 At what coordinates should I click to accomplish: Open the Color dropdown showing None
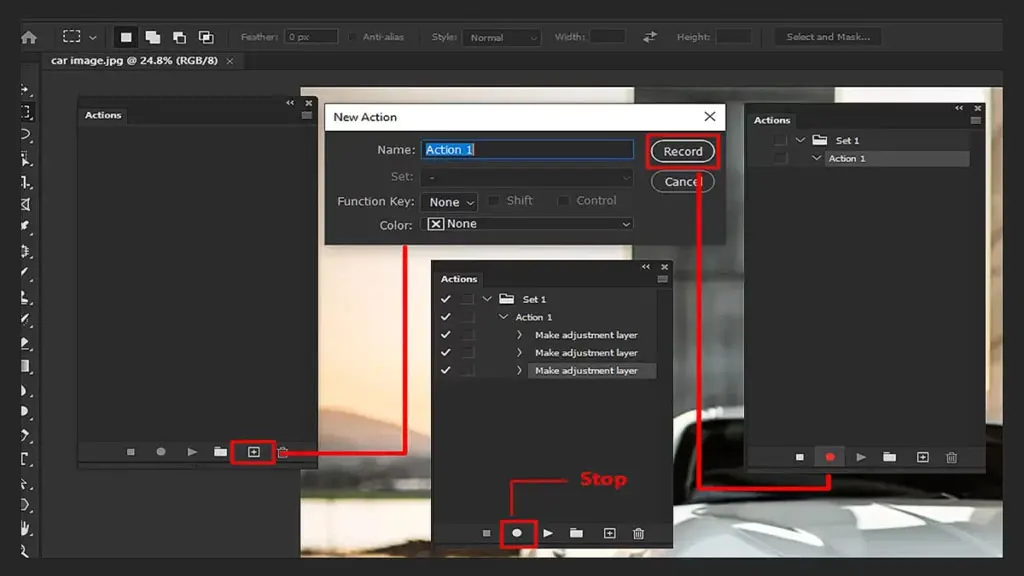click(528, 224)
